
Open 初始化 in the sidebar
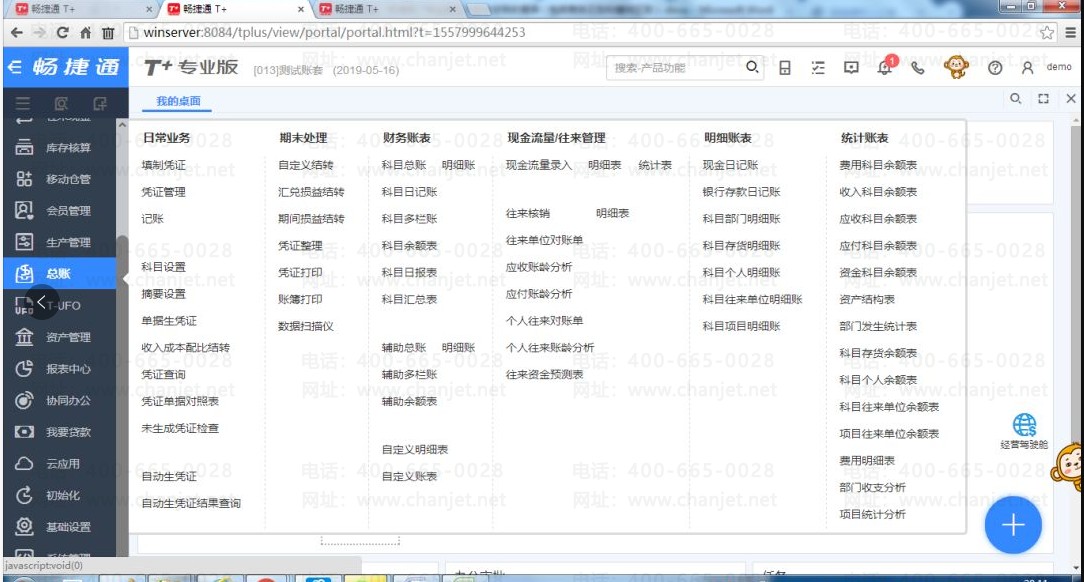(59, 496)
